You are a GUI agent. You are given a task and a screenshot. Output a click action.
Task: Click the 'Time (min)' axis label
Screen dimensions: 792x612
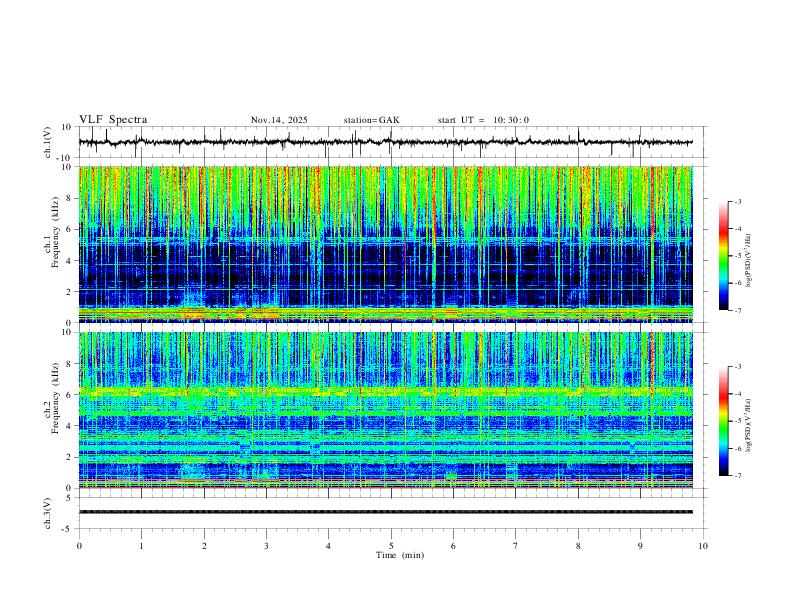(400, 555)
